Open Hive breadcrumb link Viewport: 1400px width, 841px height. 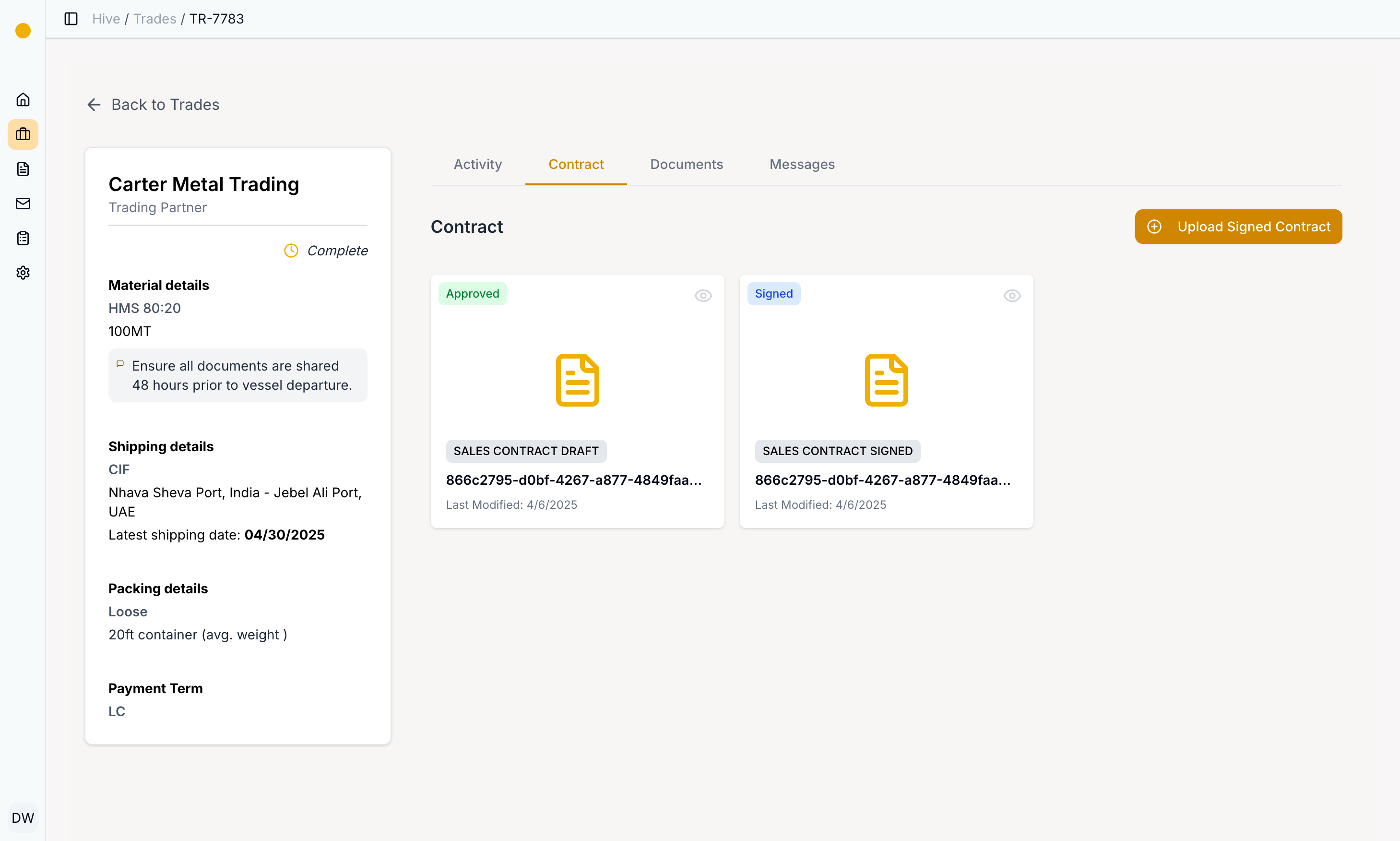click(106, 19)
